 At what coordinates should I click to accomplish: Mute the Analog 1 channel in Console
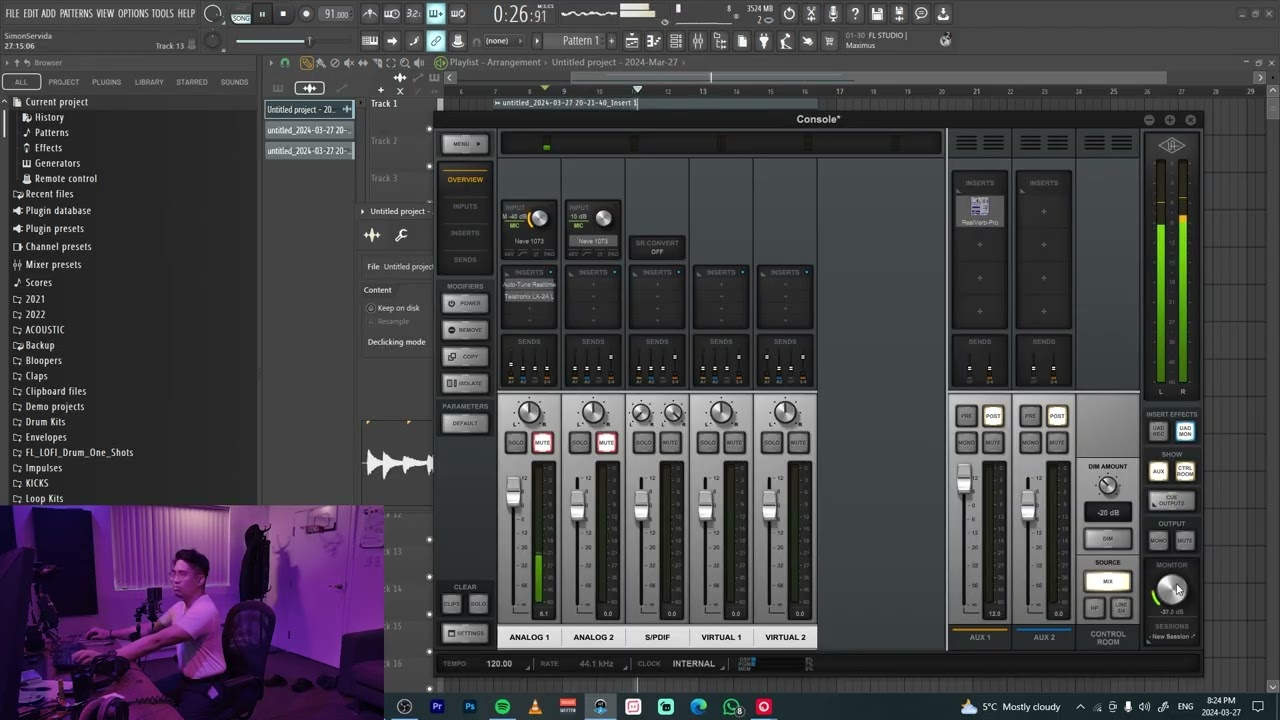coord(542,443)
